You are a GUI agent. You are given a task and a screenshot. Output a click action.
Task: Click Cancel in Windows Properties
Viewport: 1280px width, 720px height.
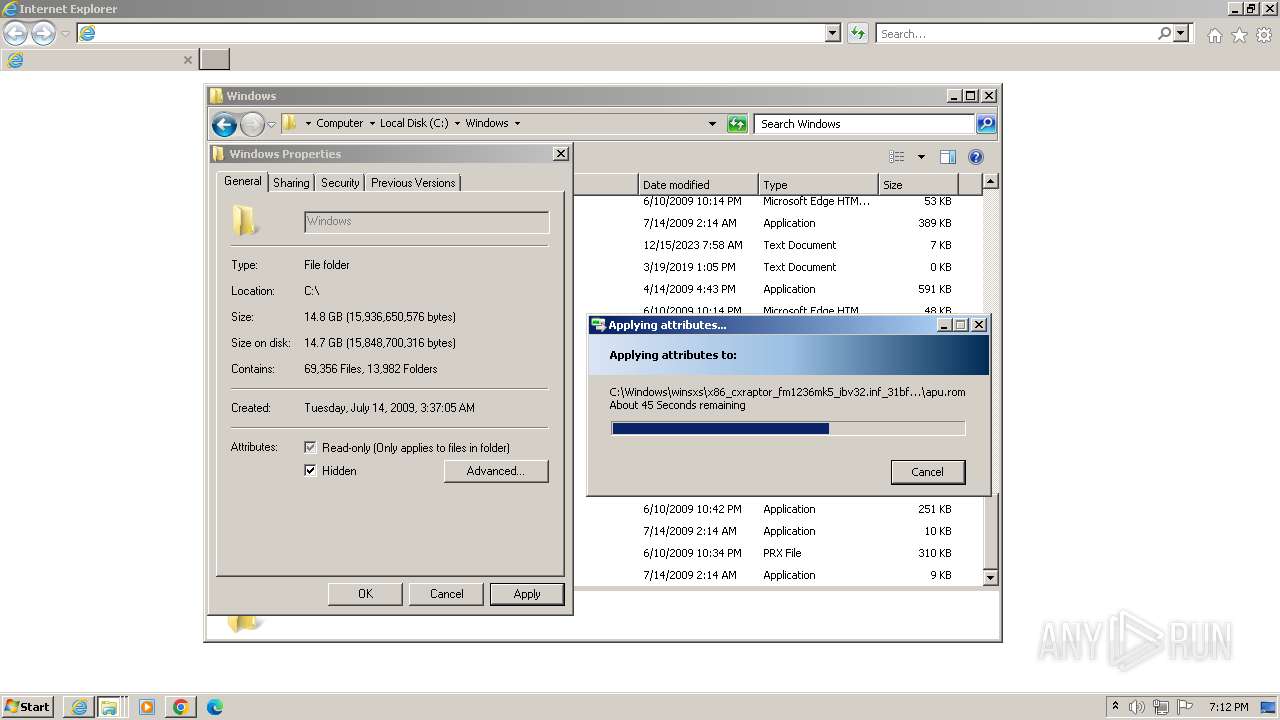pyautogui.click(x=447, y=594)
